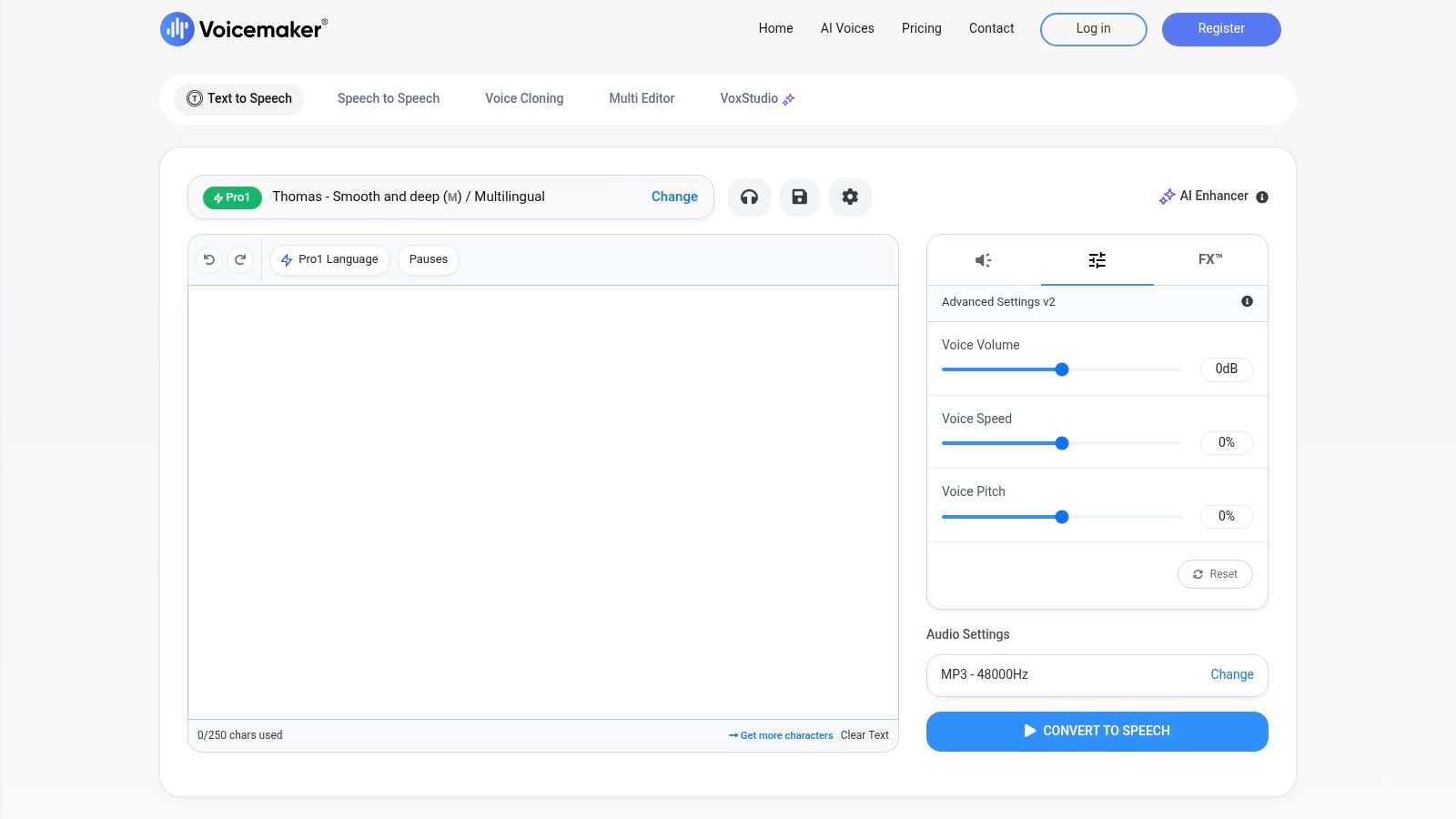1456x819 pixels.
Task: Click the 'Audio Settings' heading
Action: pyautogui.click(x=968, y=634)
